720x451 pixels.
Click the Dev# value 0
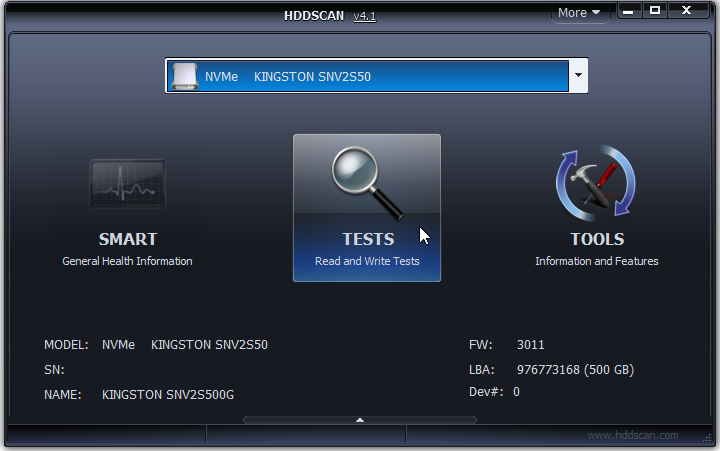point(516,392)
